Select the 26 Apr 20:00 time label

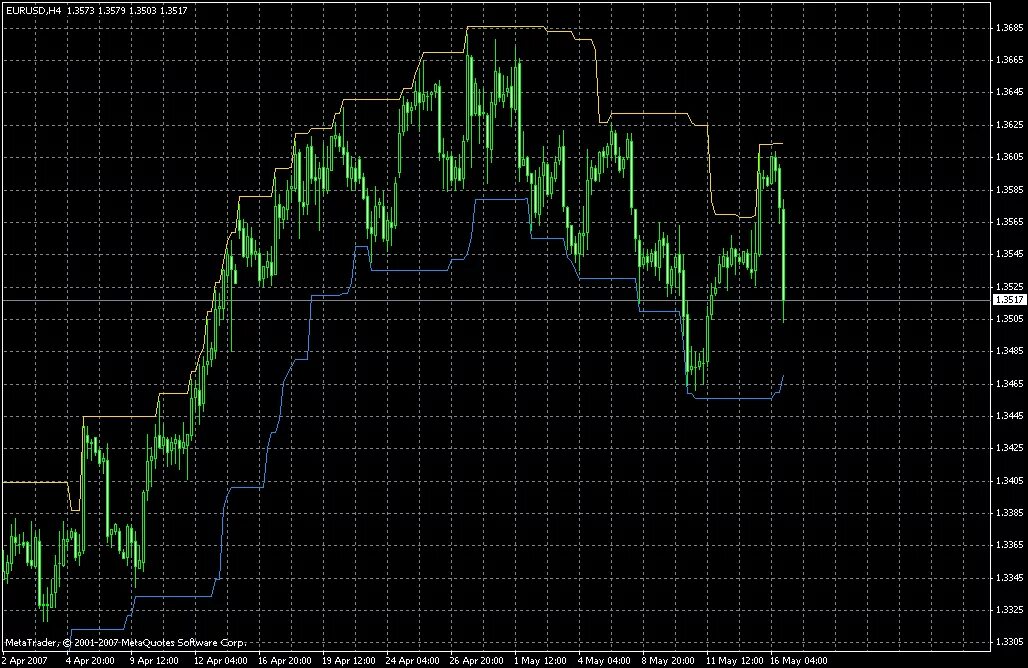click(x=477, y=660)
